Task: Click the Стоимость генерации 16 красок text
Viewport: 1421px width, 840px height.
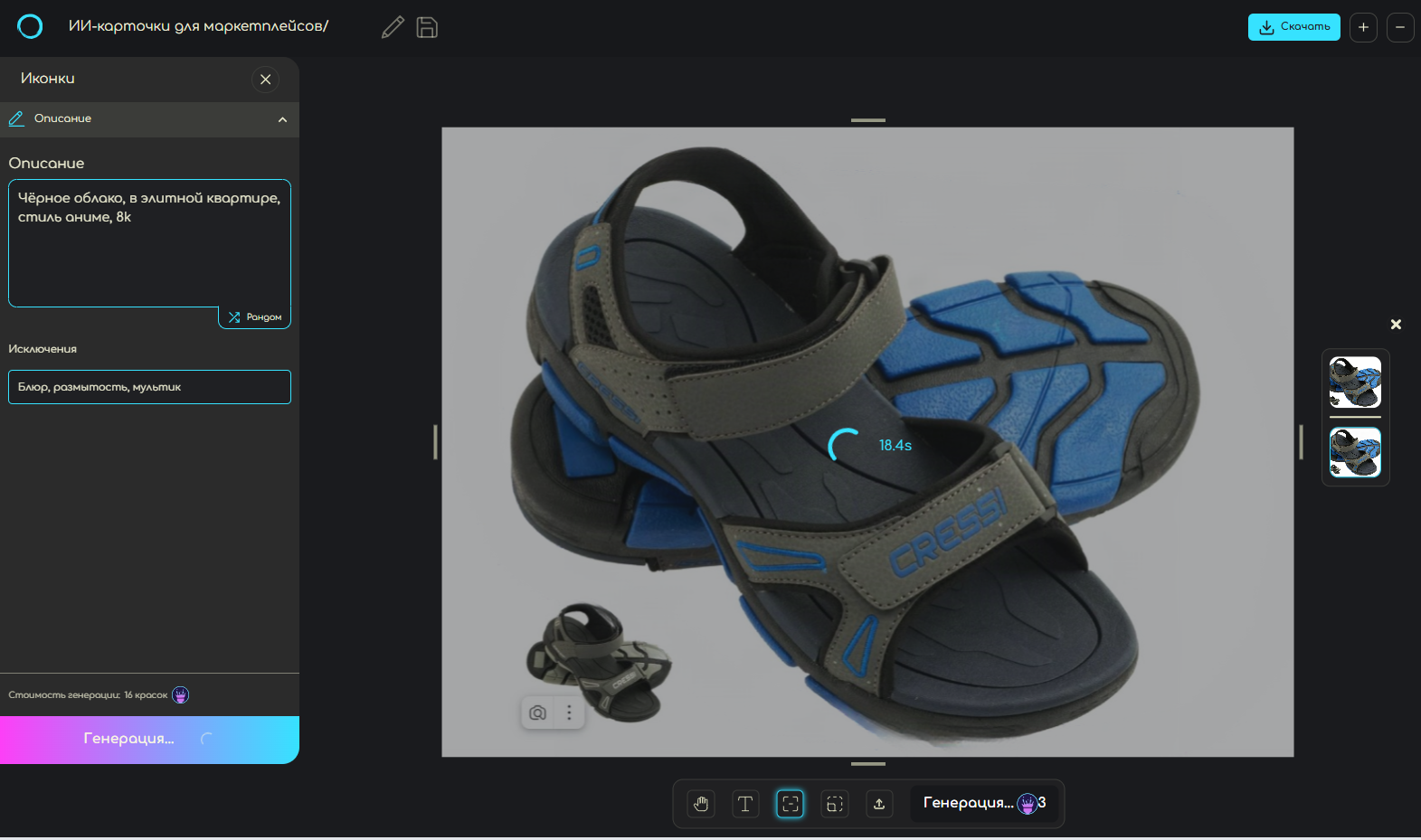Action: [x=88, y=695]
